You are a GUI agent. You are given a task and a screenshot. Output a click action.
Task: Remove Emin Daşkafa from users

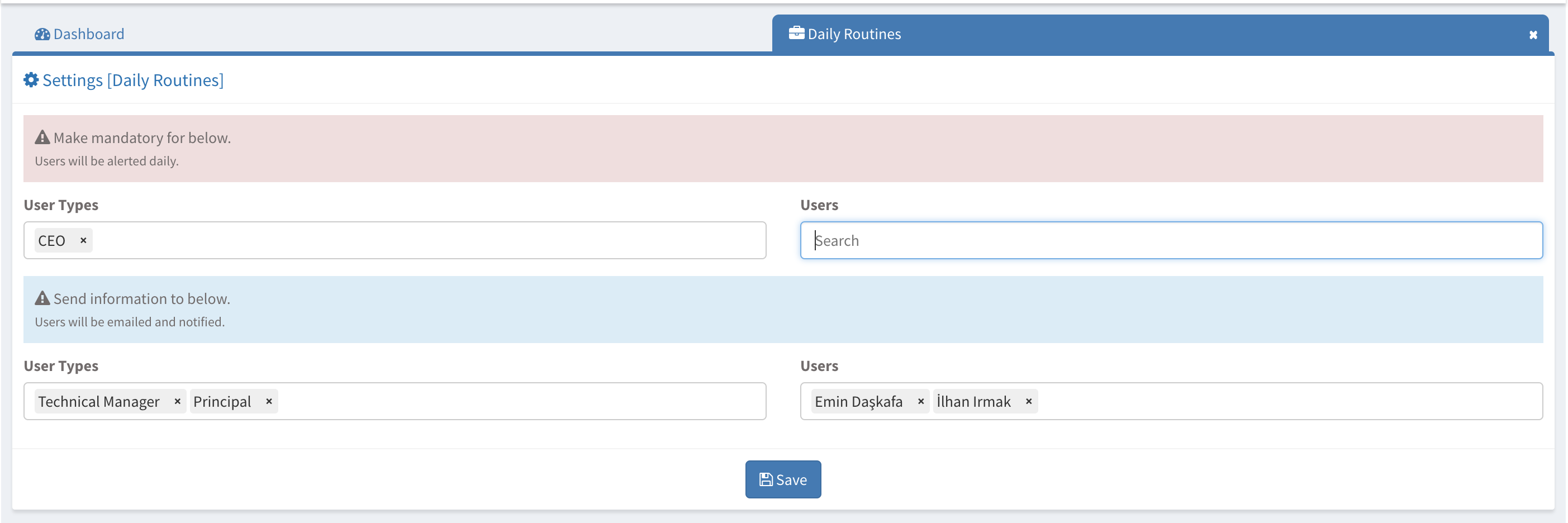click(920, 401)
